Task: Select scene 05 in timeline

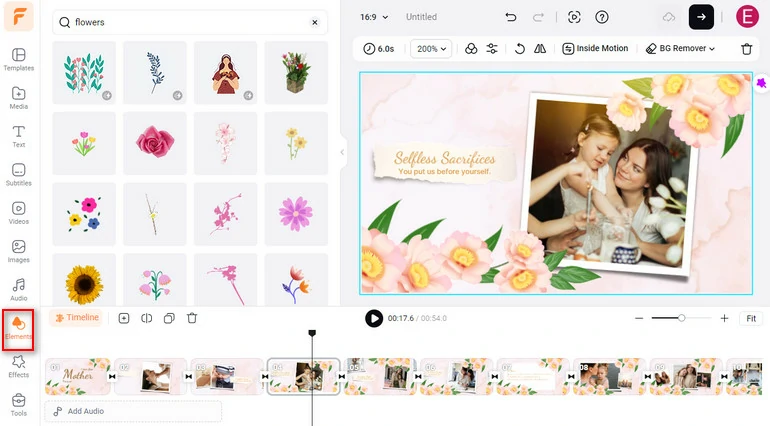Action: tap(380, 376)
